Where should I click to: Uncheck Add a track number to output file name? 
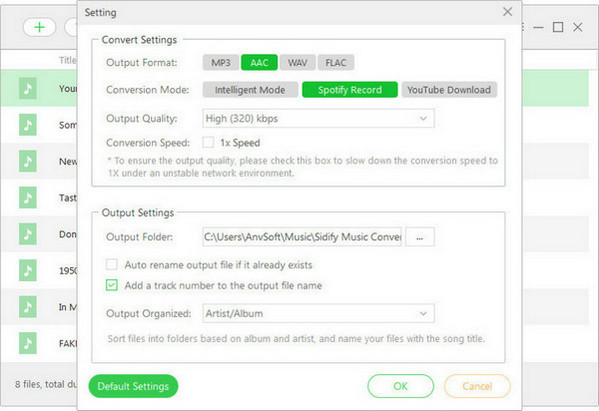(112, 285)
